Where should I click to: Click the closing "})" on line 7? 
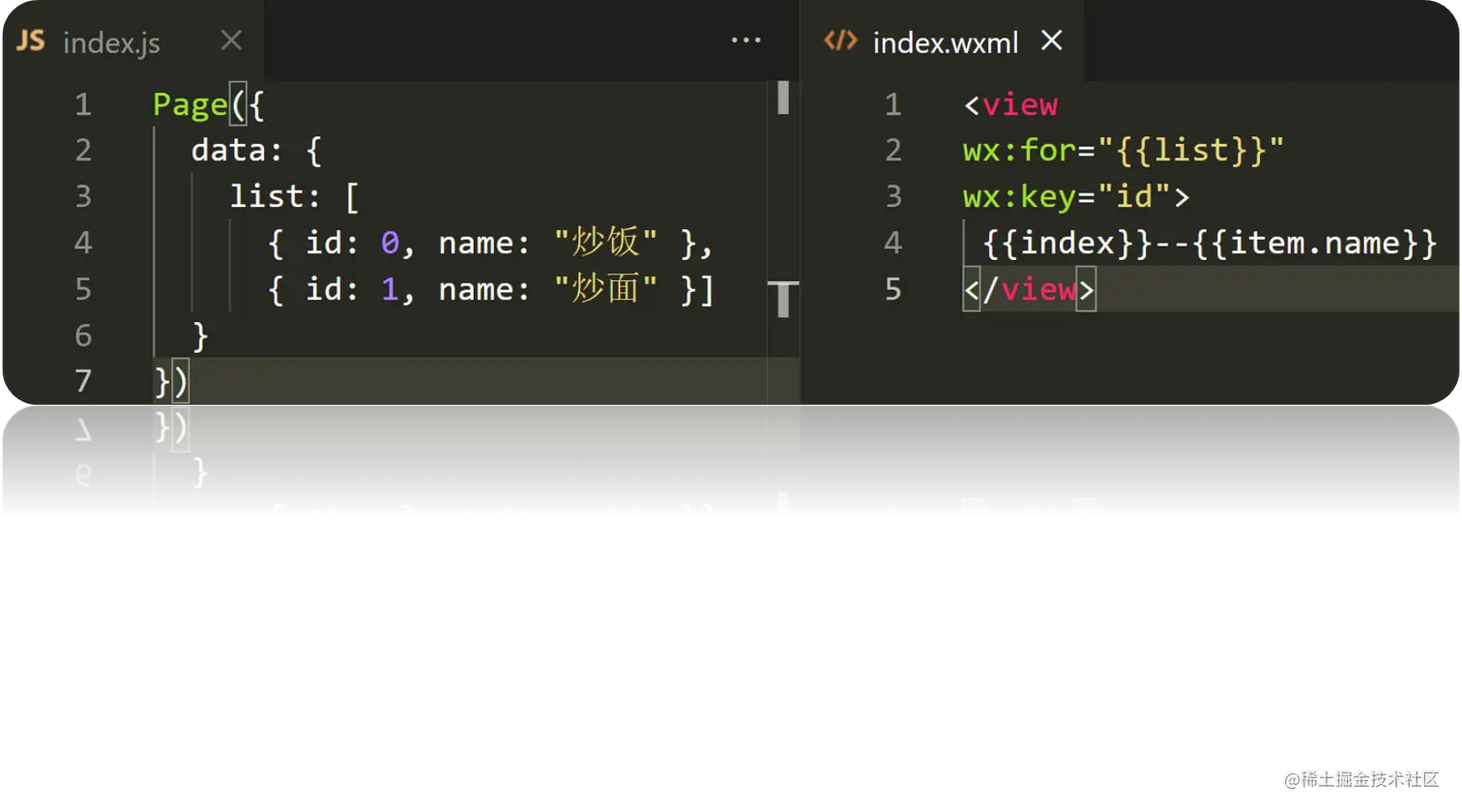click(171, 382)
